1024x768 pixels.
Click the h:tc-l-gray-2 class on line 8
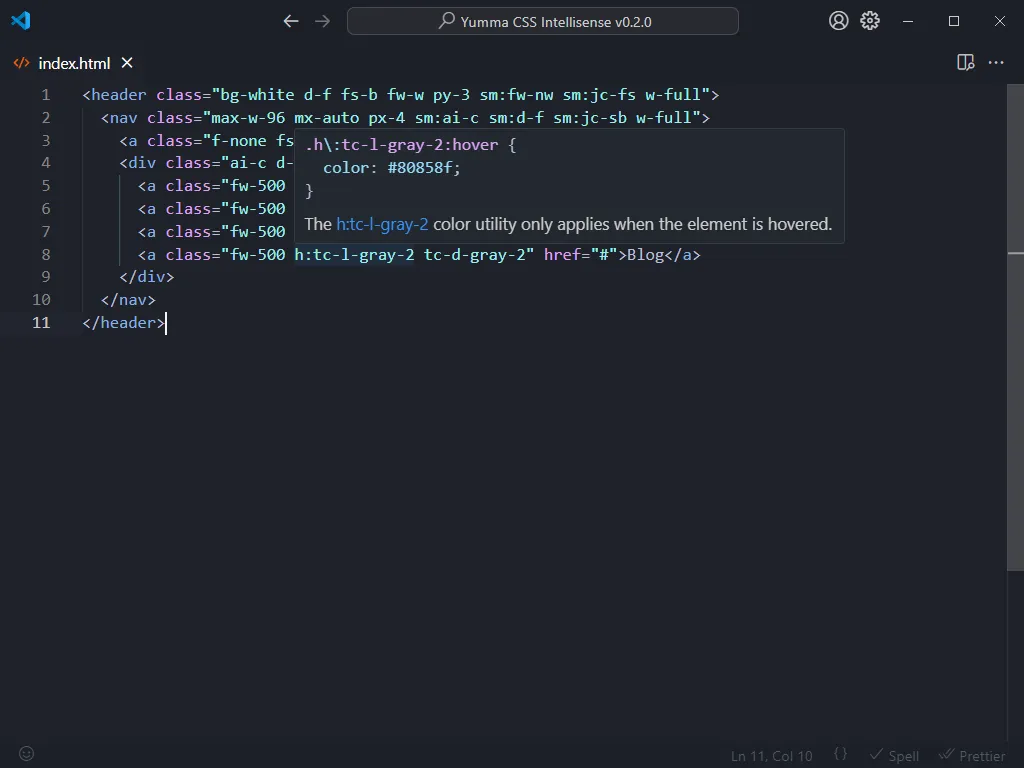click(355, 255)
